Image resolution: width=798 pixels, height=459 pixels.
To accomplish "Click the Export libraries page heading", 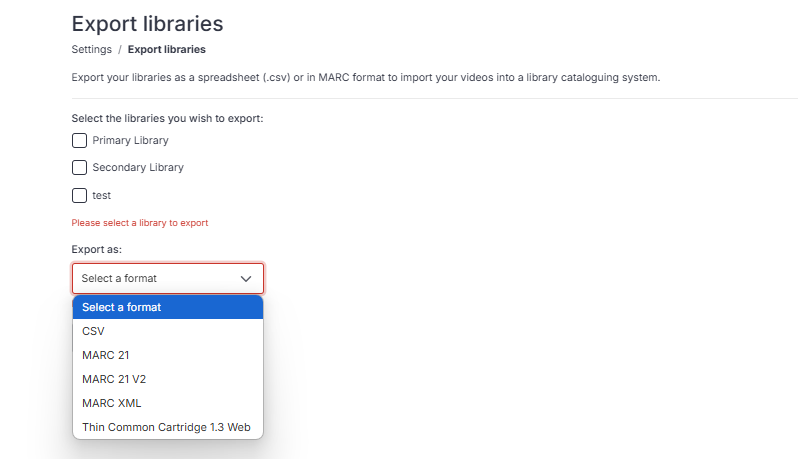I will coord(148,24).
